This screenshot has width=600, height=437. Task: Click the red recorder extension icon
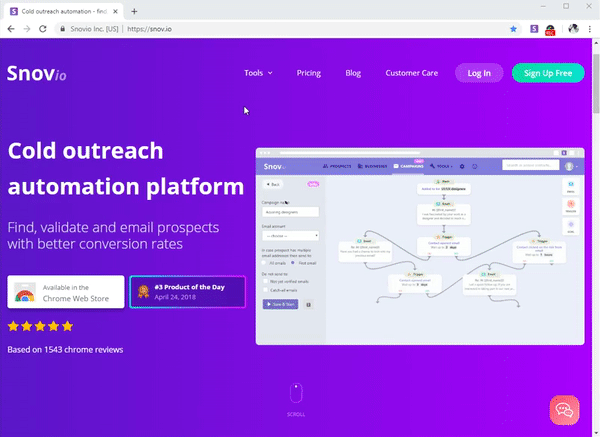[x=550, y=30]
